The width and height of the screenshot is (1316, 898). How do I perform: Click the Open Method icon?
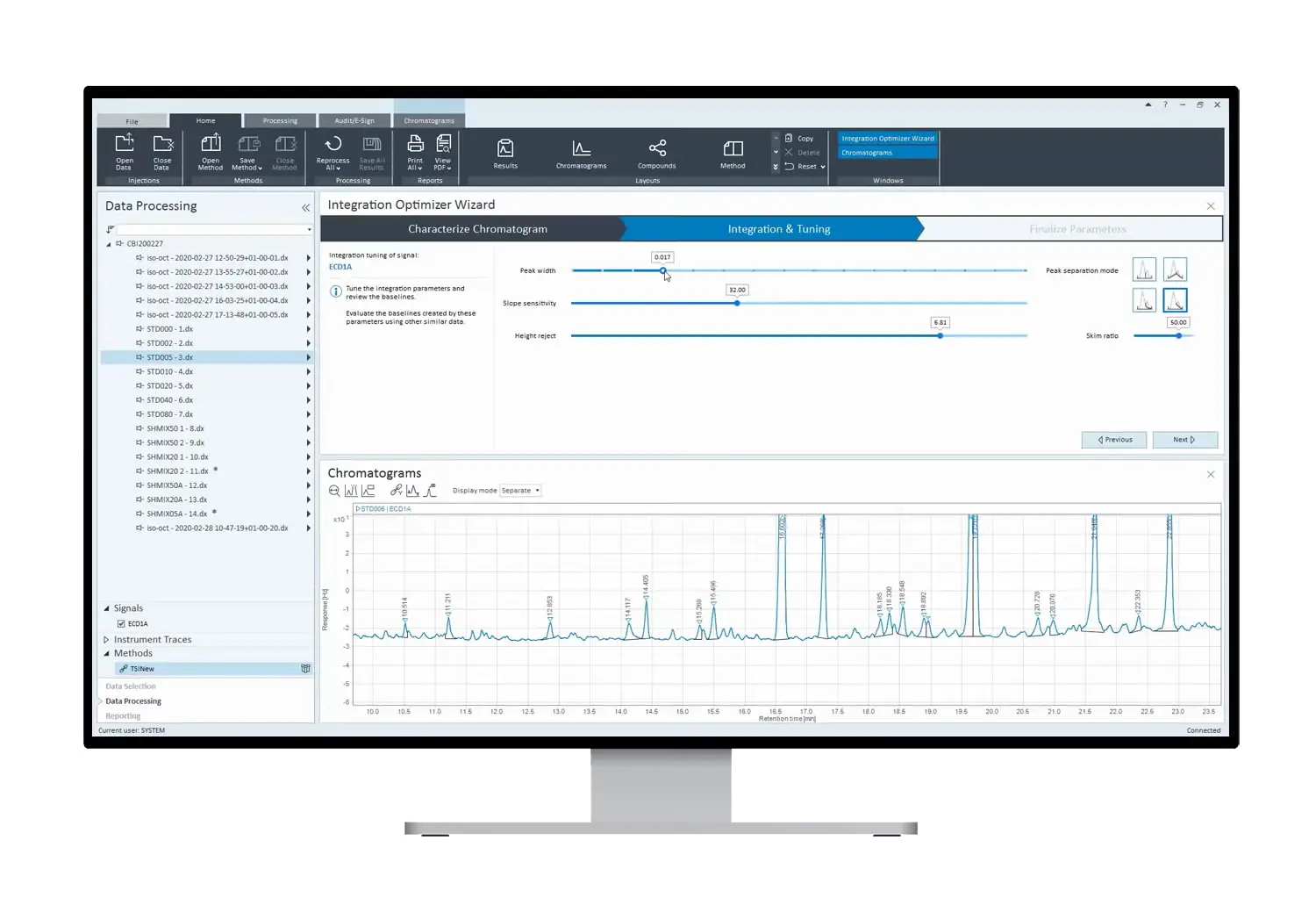(x=211, y=145)
